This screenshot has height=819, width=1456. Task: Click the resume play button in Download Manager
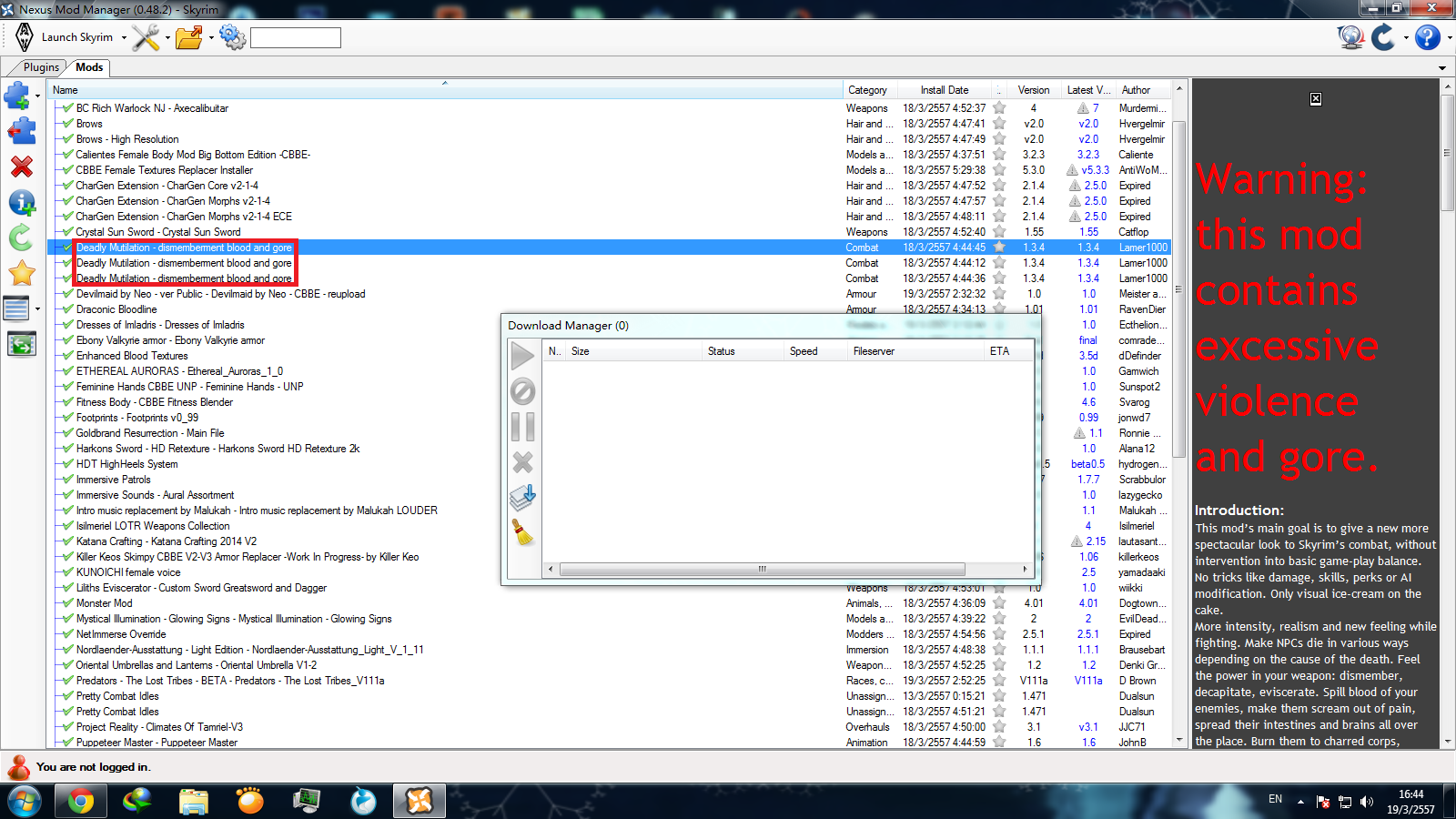pos(522,356)
